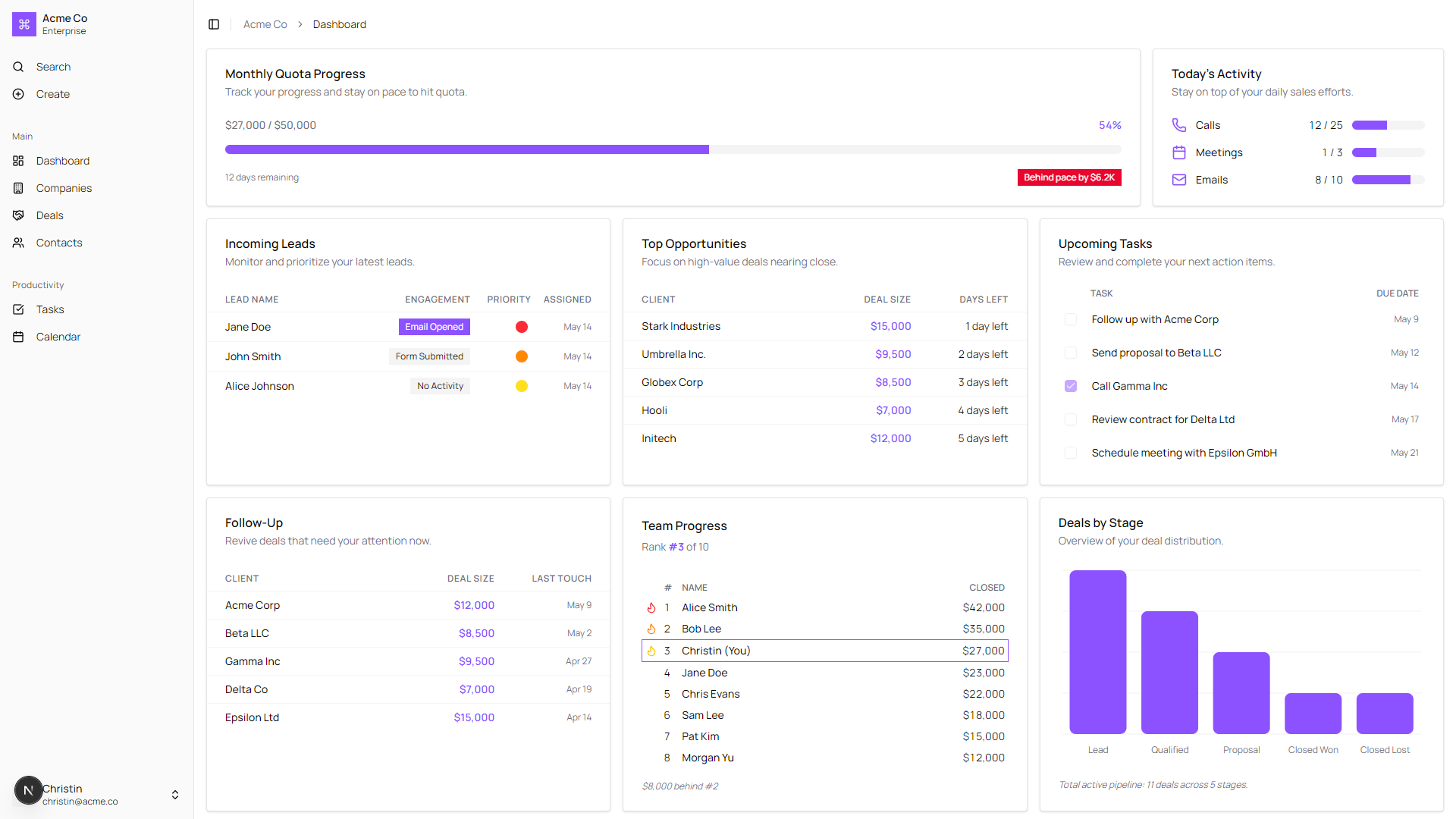This screenshot has width=1456, height=819.
Task: Click the Search sidebar button
Action: point(97,67)
